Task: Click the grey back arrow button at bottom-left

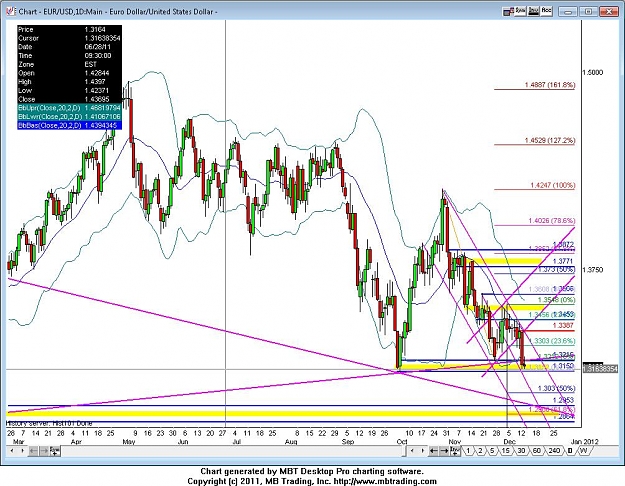Action: pos(34,451)
